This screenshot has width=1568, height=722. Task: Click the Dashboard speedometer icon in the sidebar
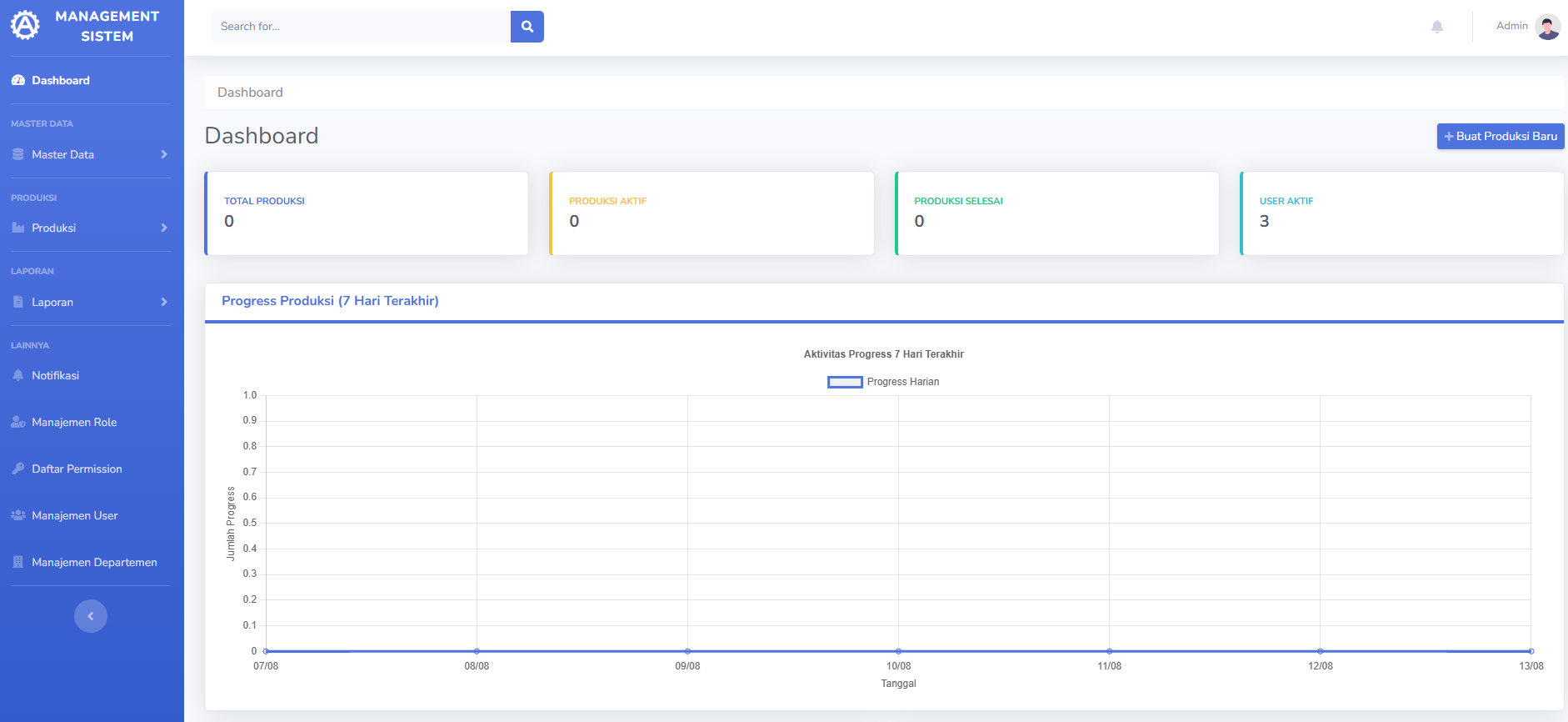tap(18, 81)
